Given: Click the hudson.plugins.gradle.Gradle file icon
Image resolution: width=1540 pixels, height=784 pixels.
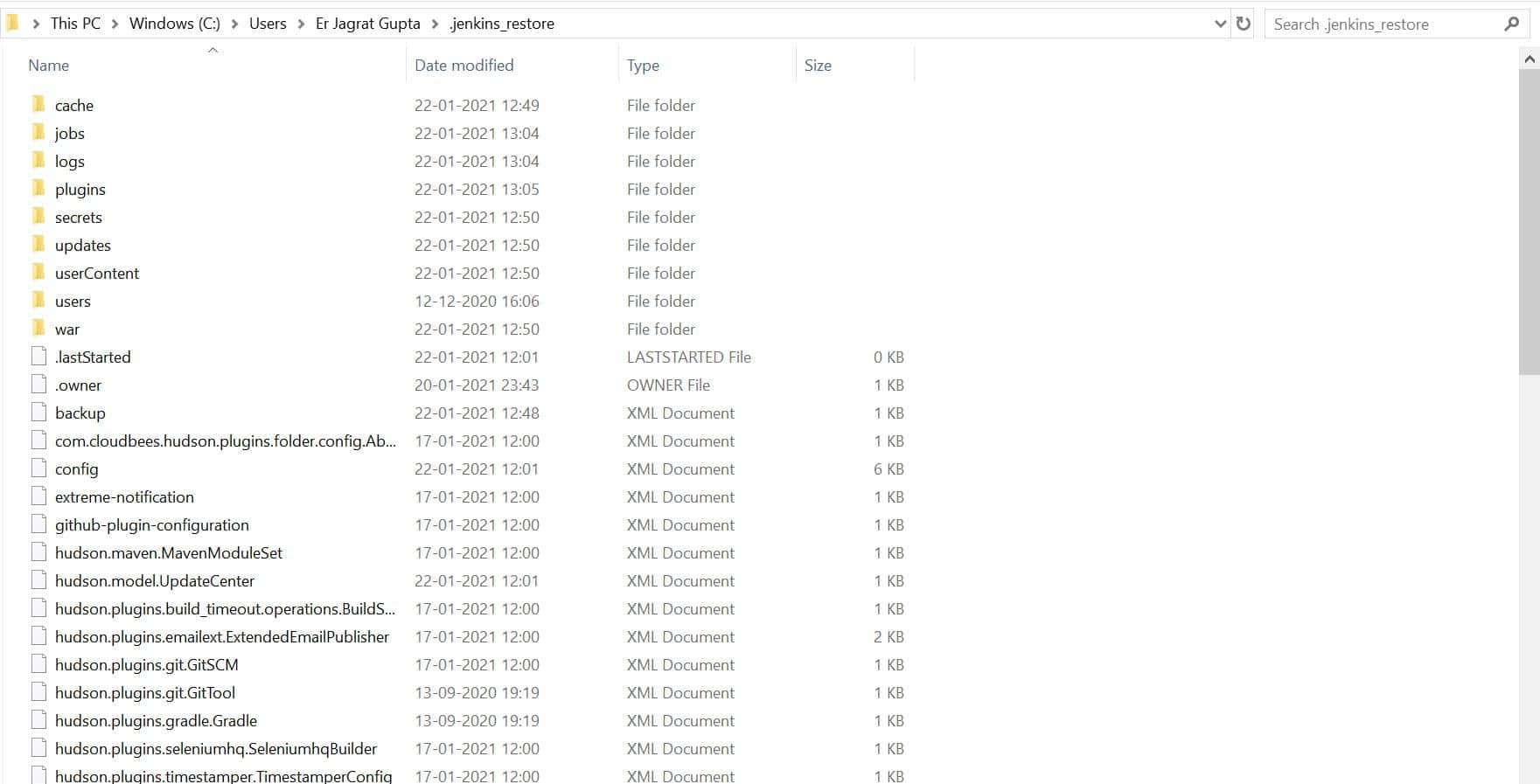Looking at the screenshot, I should [x=38, y=720].
